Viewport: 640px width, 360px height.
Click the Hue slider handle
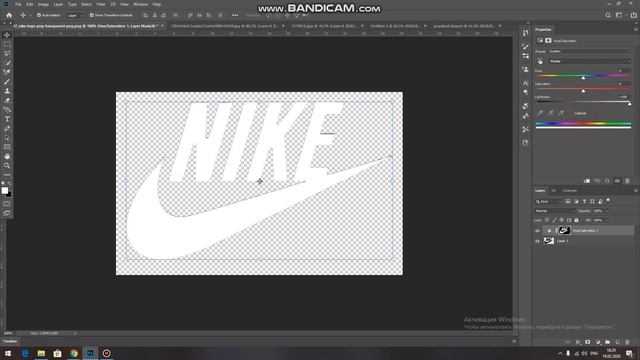point(583,78)
